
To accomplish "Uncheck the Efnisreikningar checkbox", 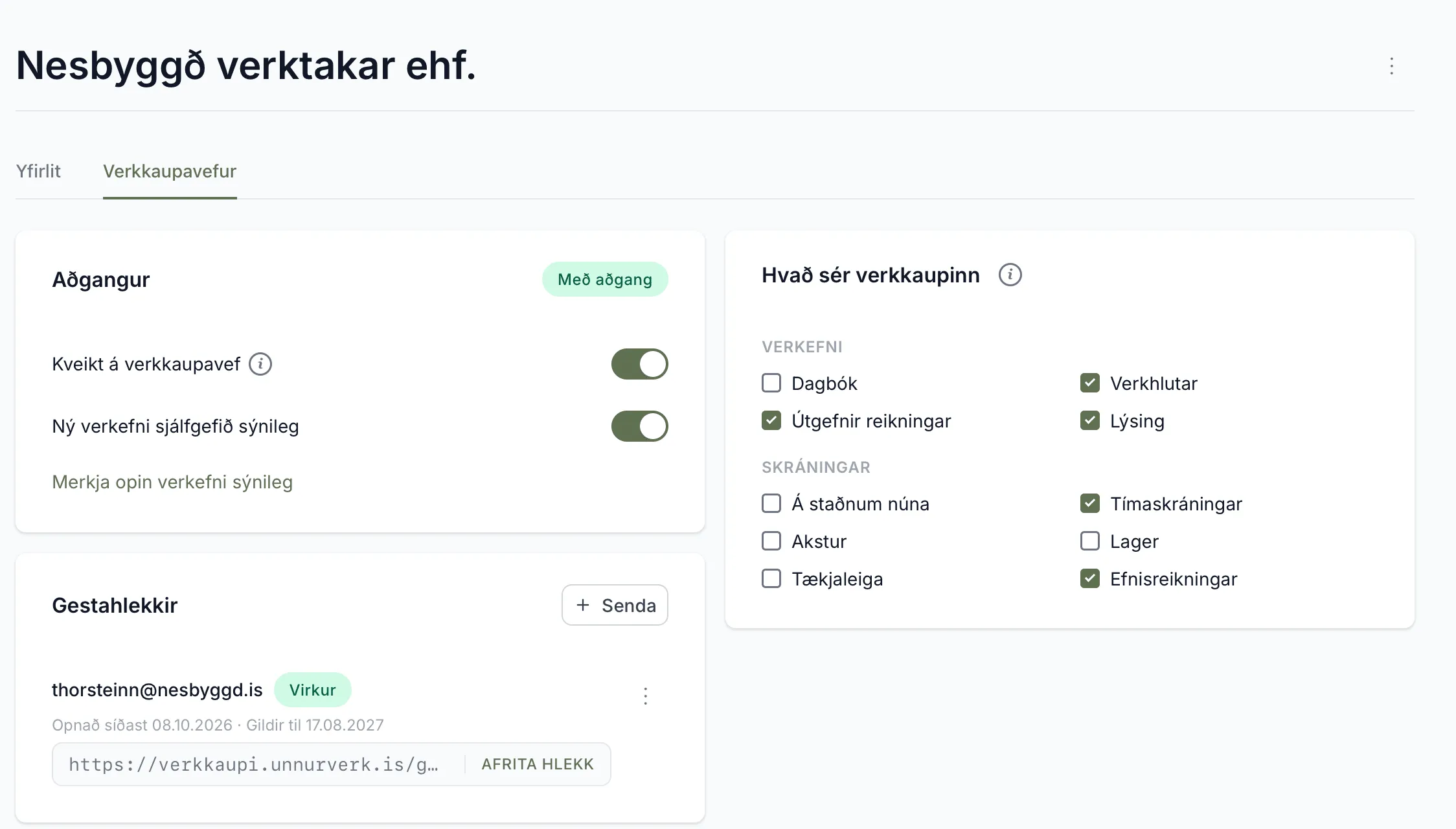I will tap(1089, 578).
